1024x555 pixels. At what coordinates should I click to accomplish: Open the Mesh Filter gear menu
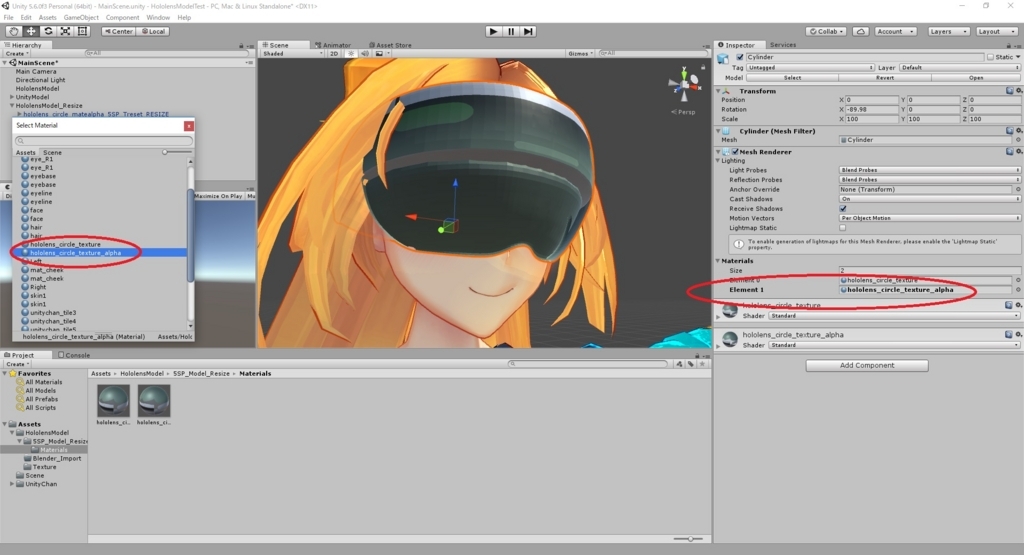coord(1019,131)
